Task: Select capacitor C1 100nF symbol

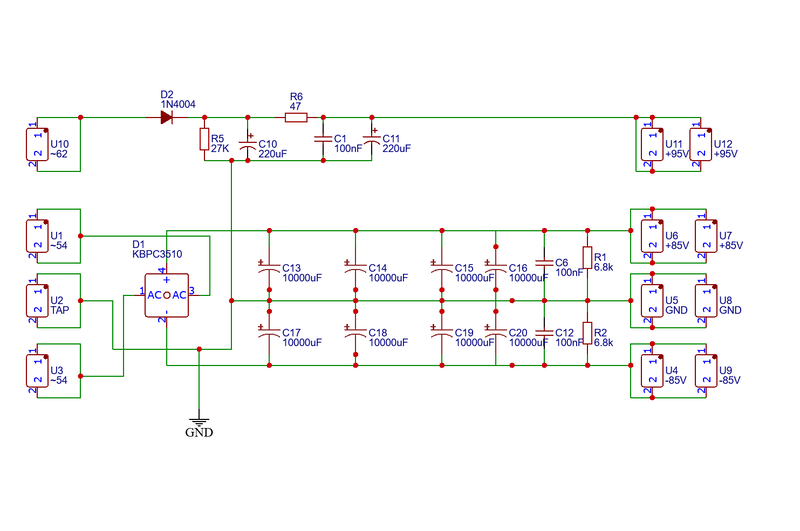Action: point(323,139)
